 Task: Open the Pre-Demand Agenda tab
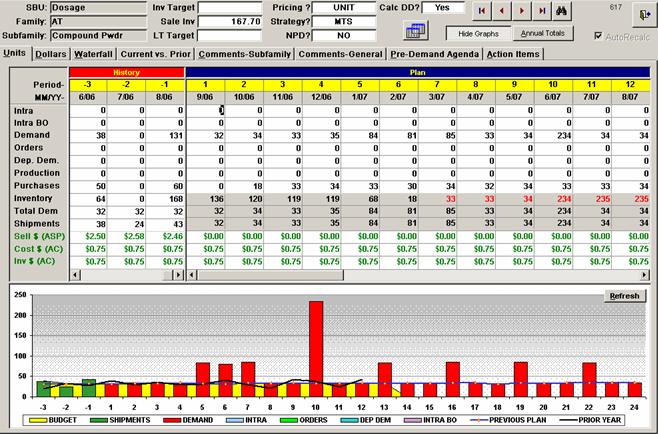[434, 54]
